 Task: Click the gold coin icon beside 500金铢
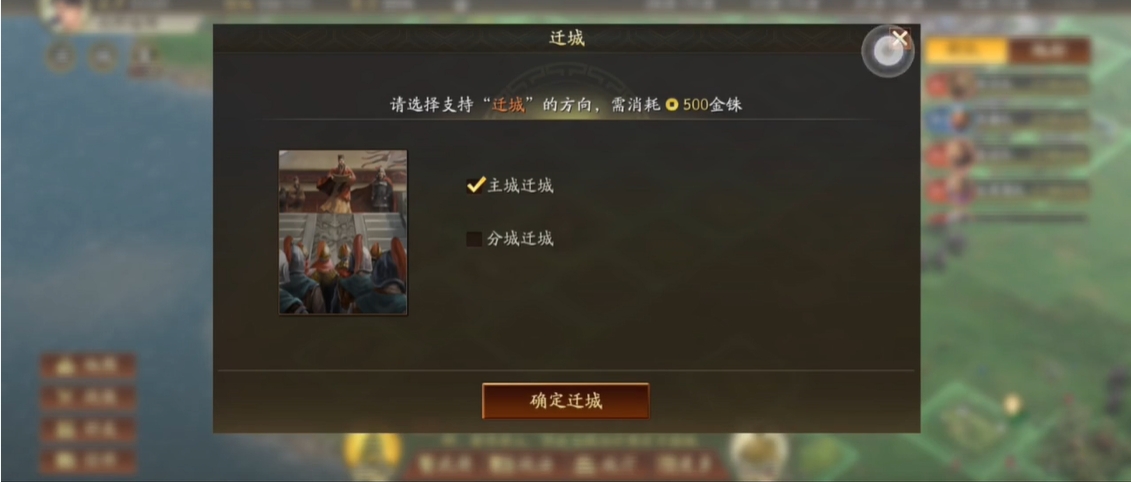(672, 105)
